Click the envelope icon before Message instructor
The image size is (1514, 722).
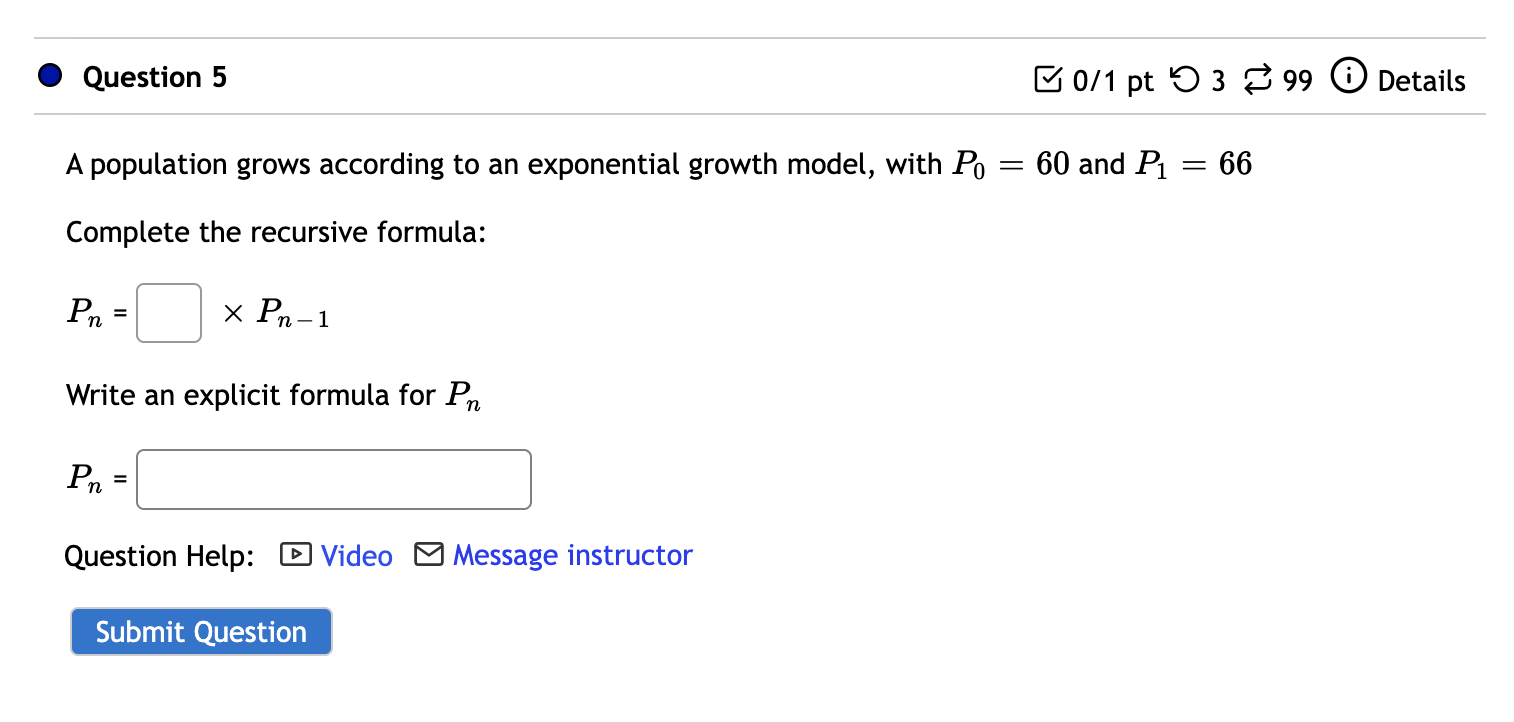point(429,554)
